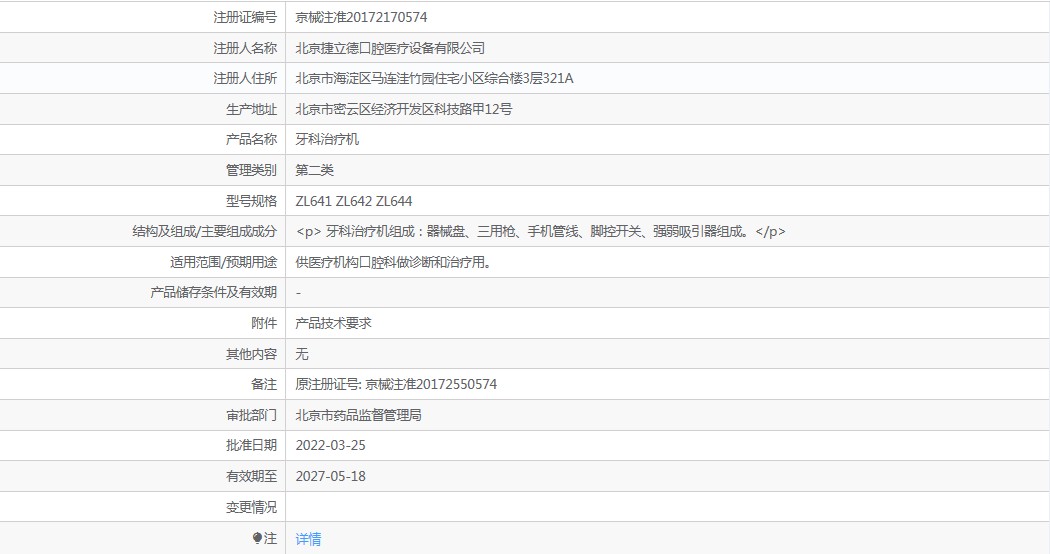Select the 附件 label
1050x554 pixels.
point(264,323)
